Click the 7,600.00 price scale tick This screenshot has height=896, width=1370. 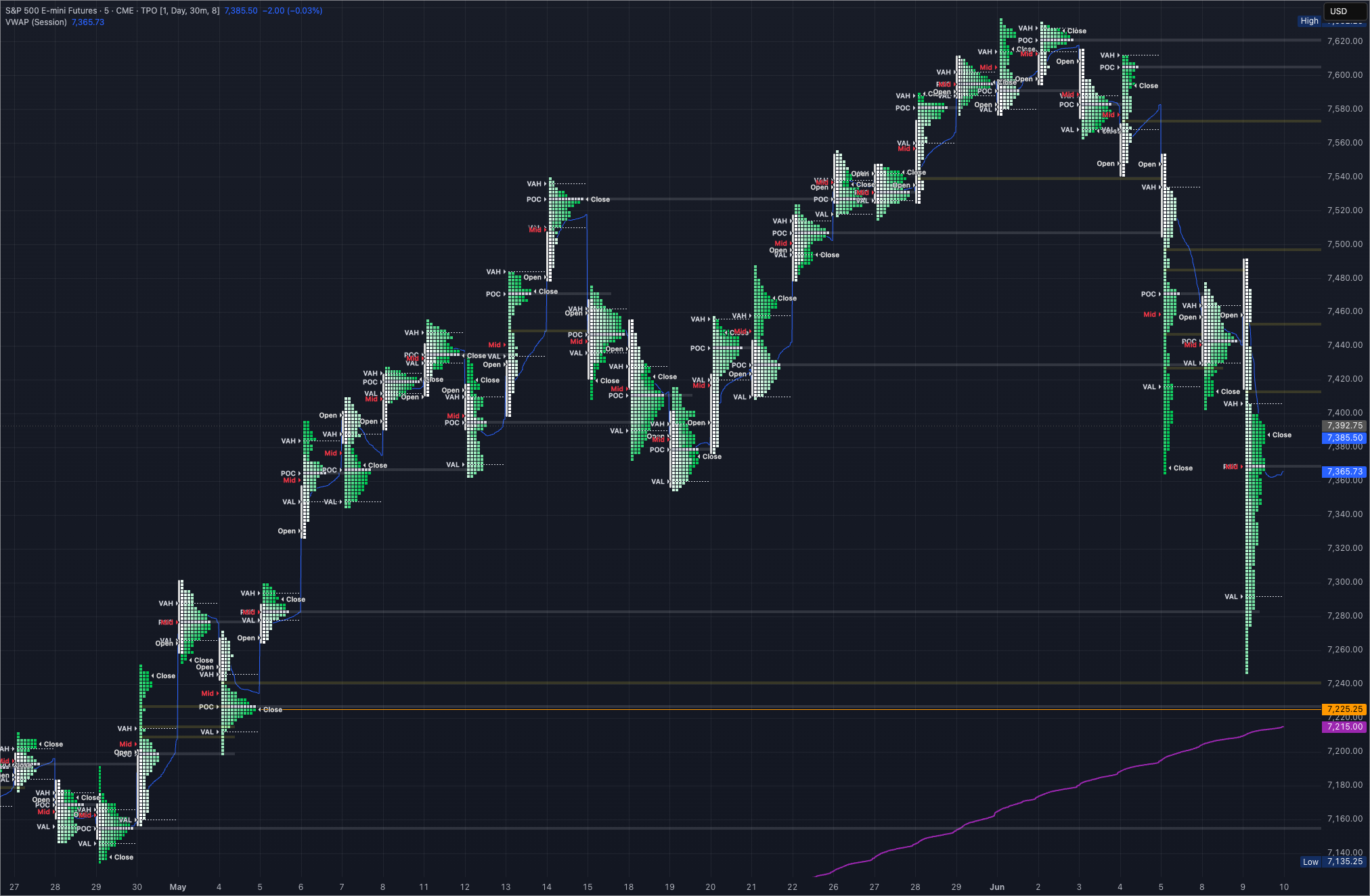(1345, 75)
